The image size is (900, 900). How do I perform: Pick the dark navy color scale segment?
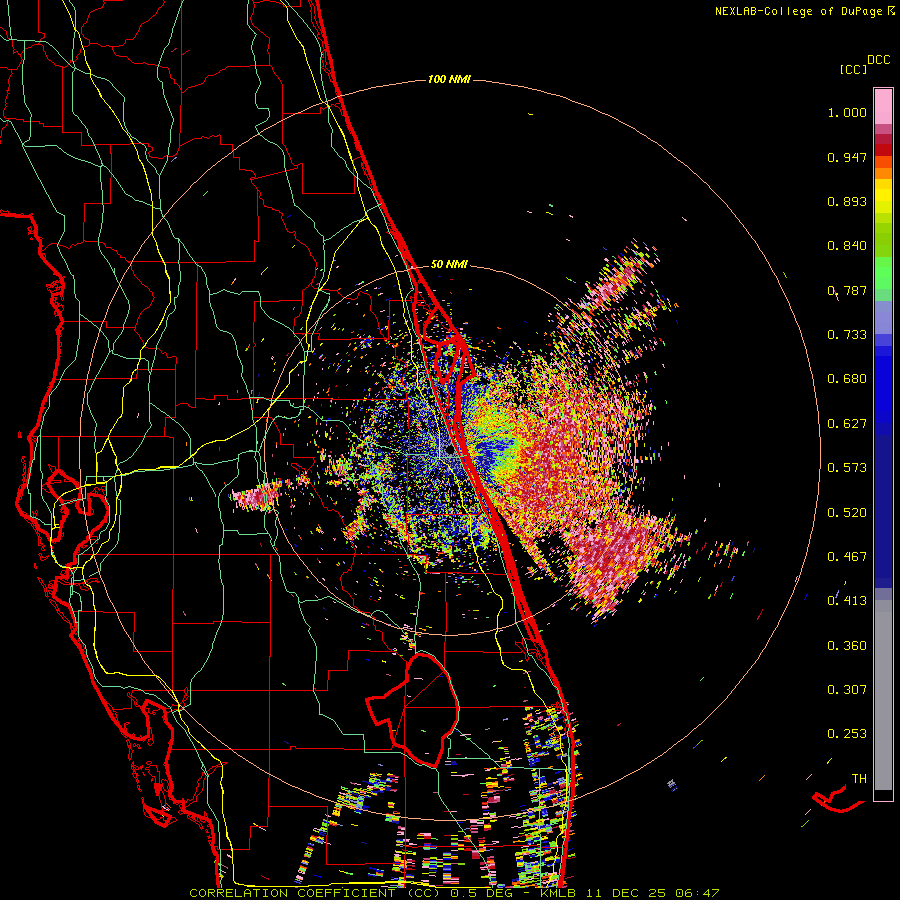click(x=883, y=511)
